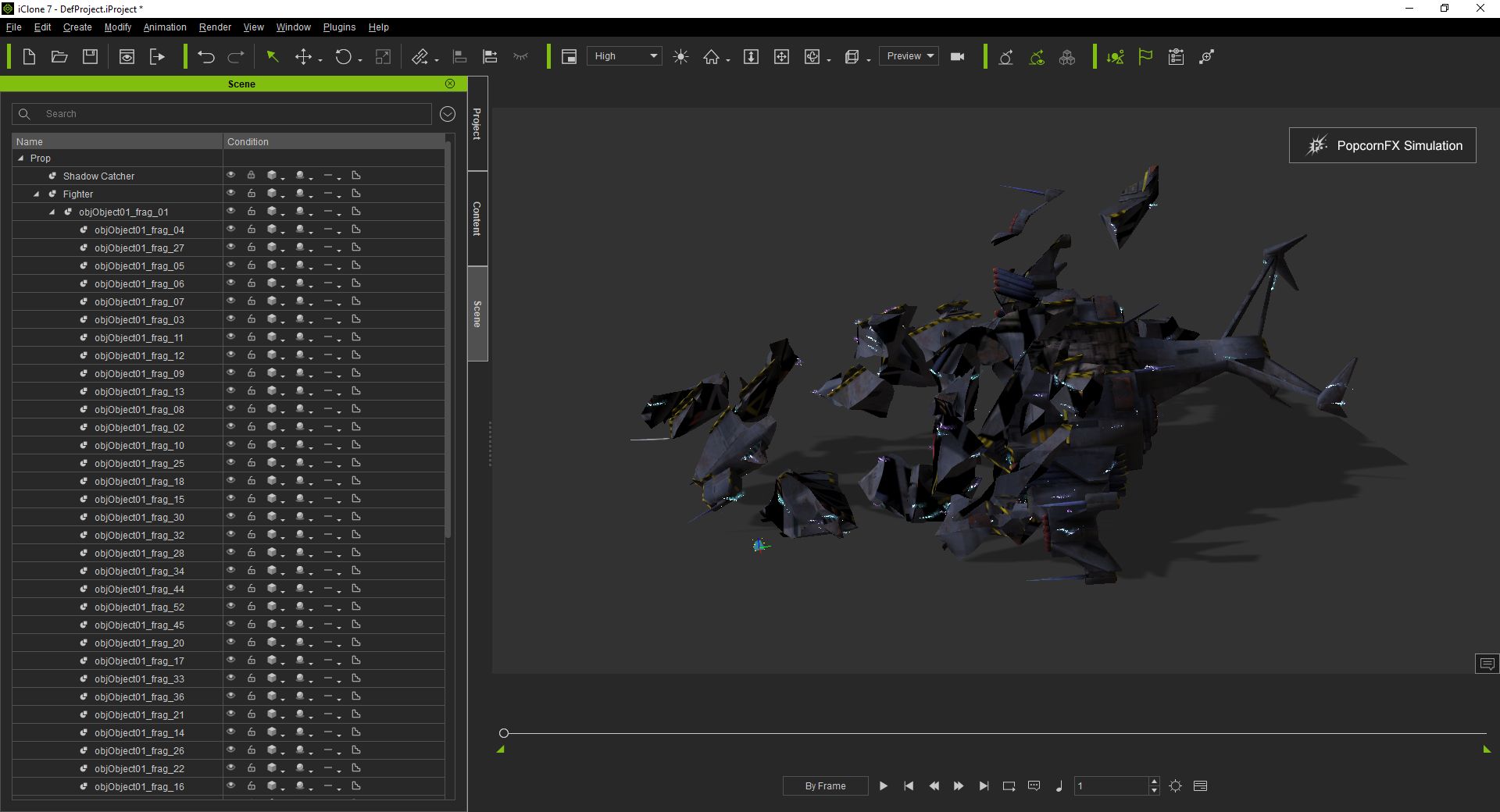Image resolution: width=1500 pixels, height=812 pixels.
Task: Click the Home view icon
Action: pyautogui.click(x=711, y=56)
